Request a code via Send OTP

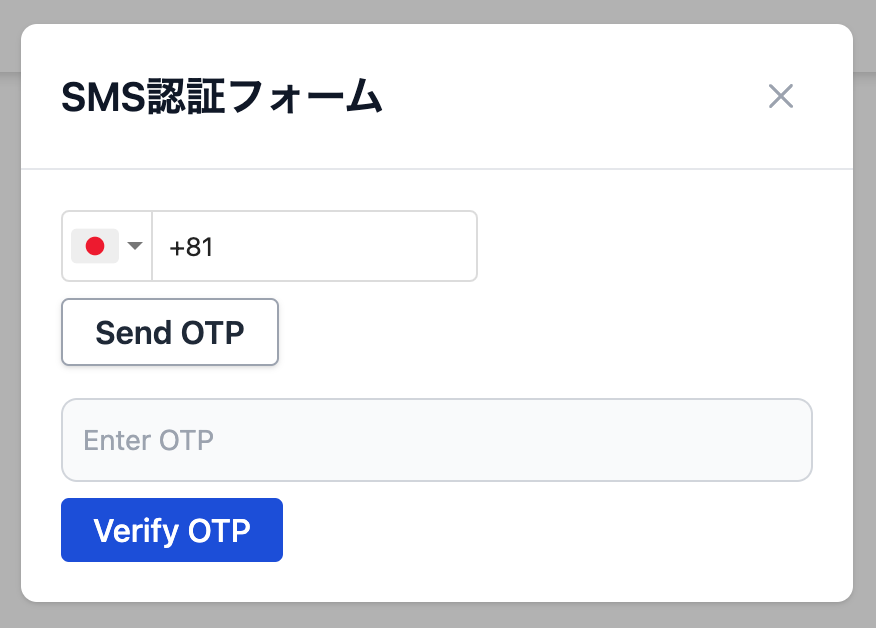tap(170, 332)
